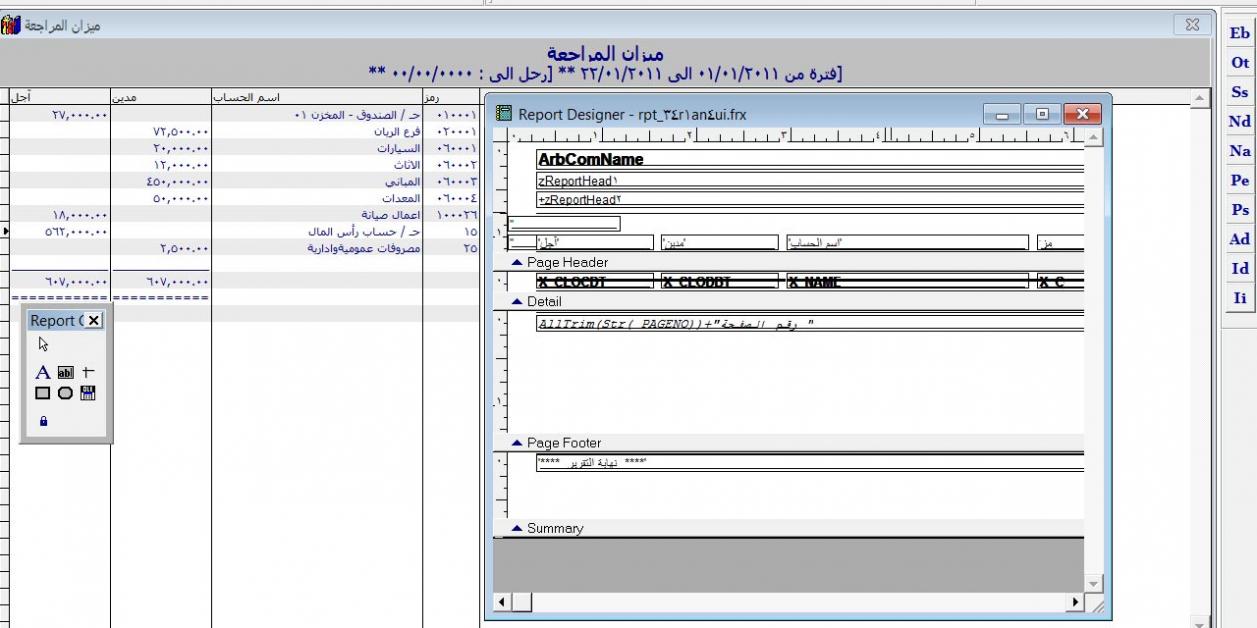Select the 'نهاية التقرير' label in Summary band
This screenshot has width=1257, height=628.
pos(811,464)
